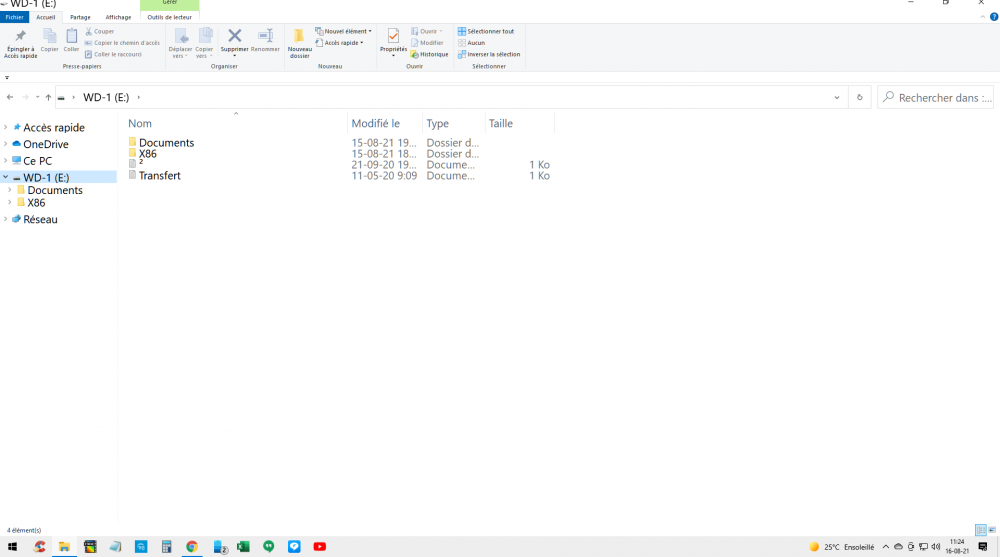The image size is (1000, 557).
Task: Click the refresh button beside address bar
Action: pyautogui.click(x=860, y=98)
